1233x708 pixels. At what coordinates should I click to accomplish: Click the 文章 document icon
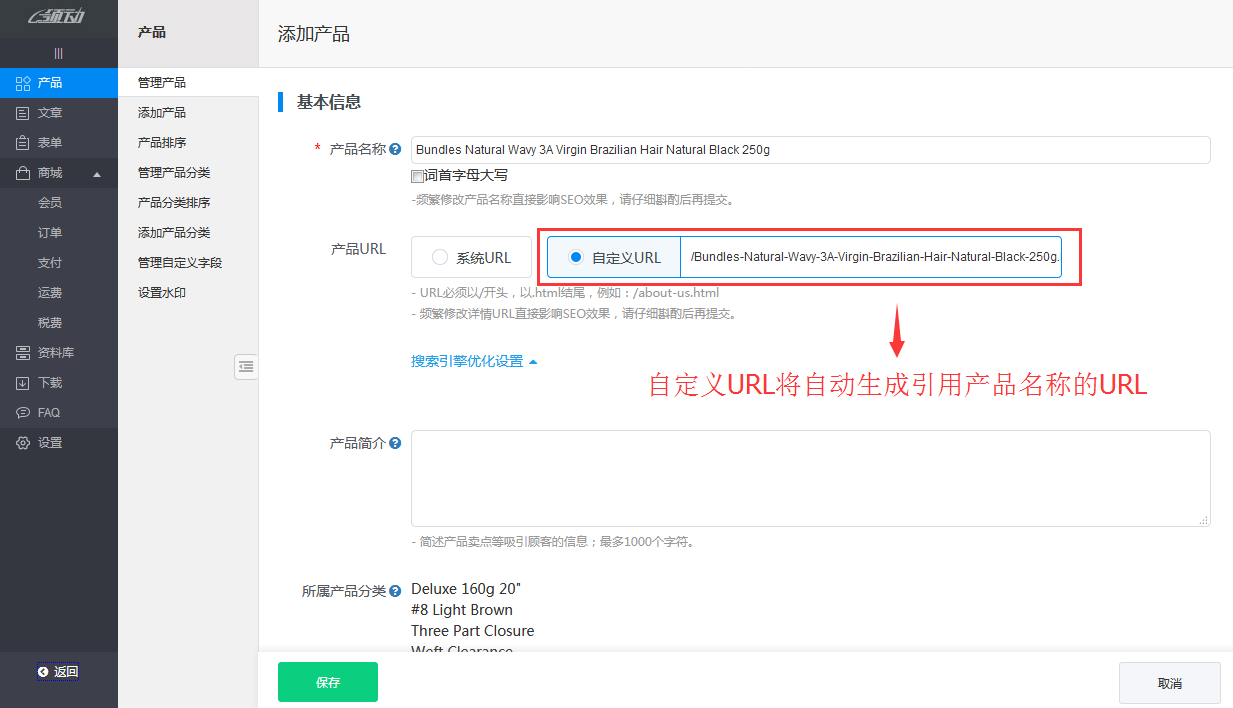point(22,113)
